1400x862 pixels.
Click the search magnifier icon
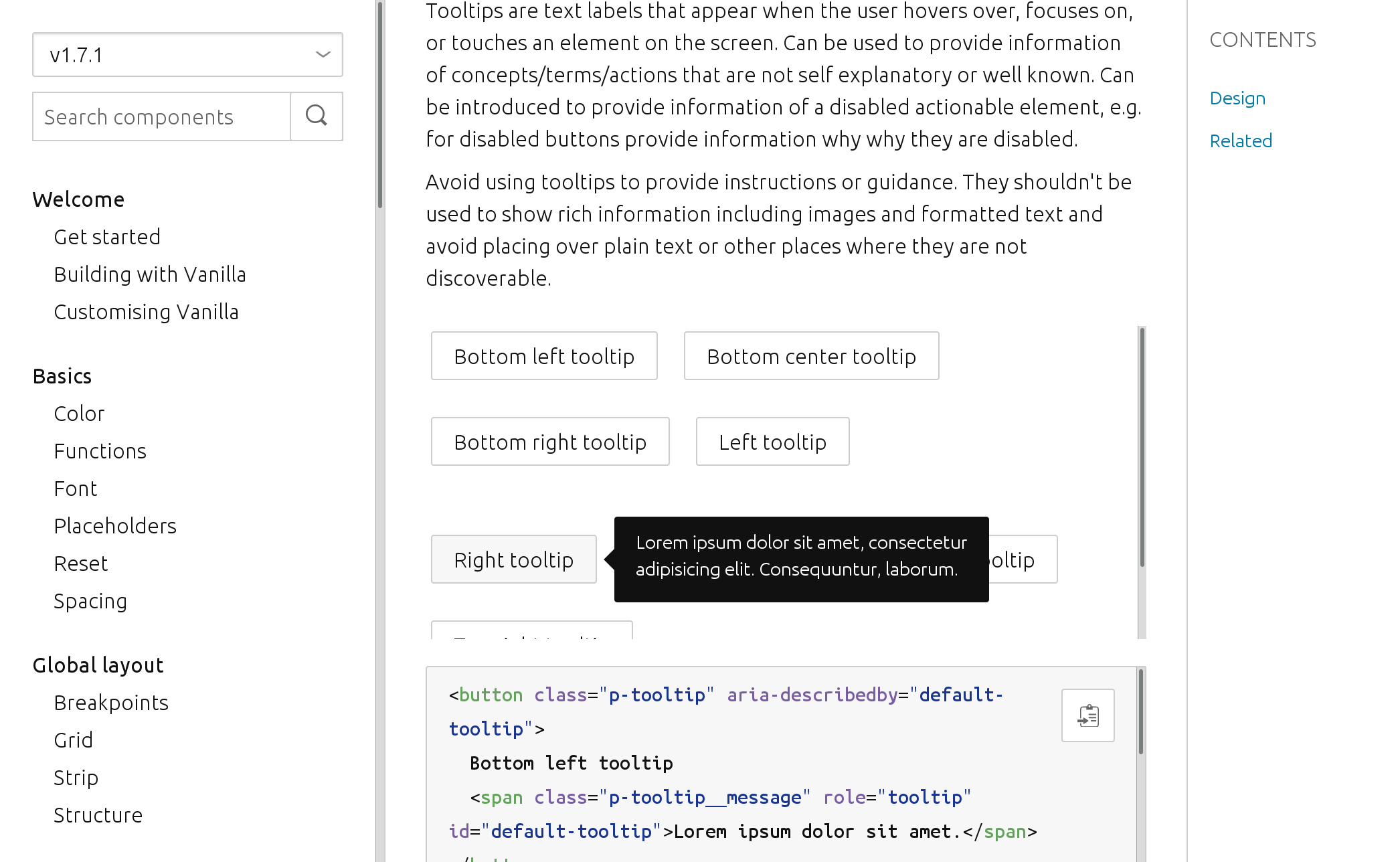(316, 116)
